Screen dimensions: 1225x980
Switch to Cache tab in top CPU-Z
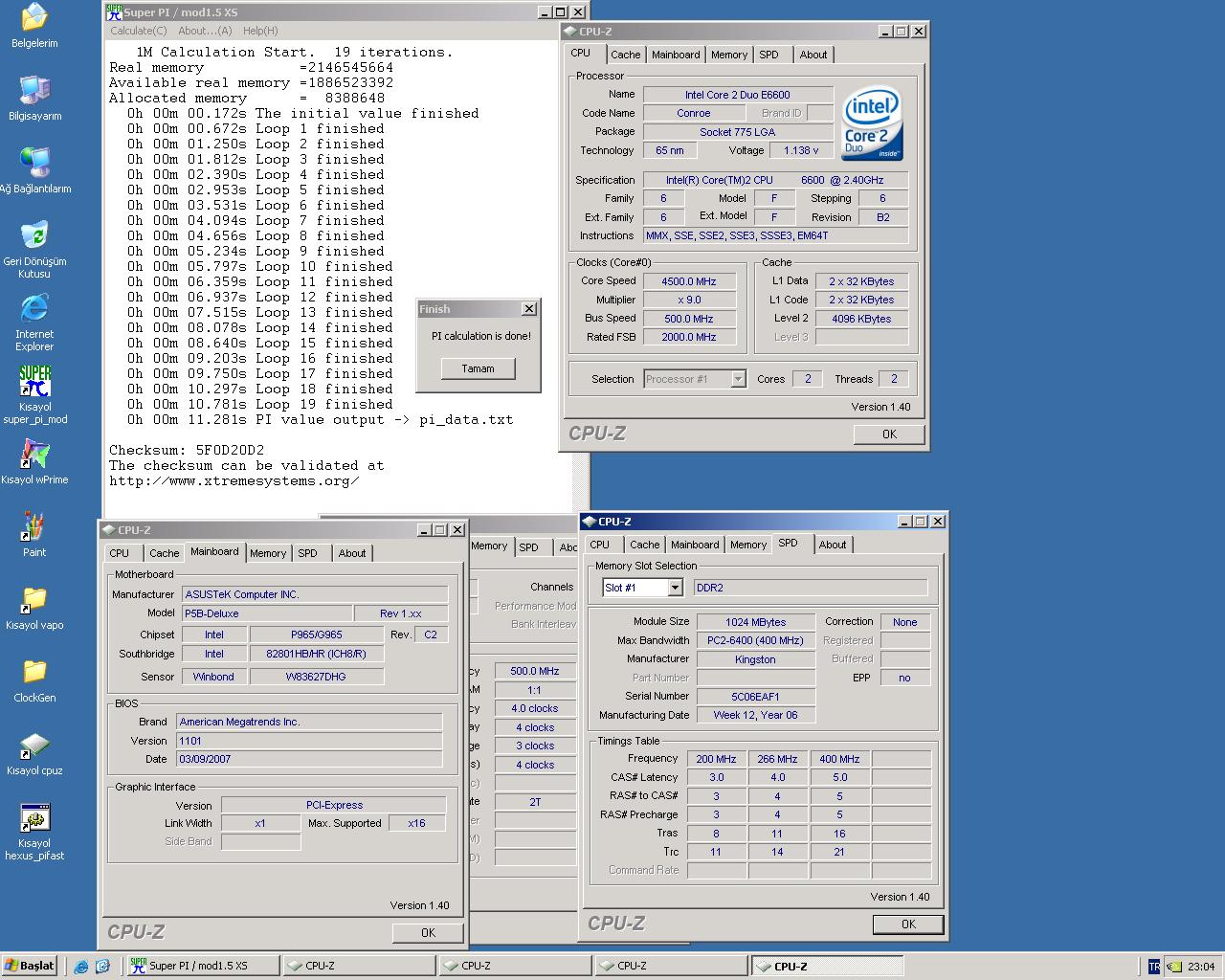click(626, 55)
